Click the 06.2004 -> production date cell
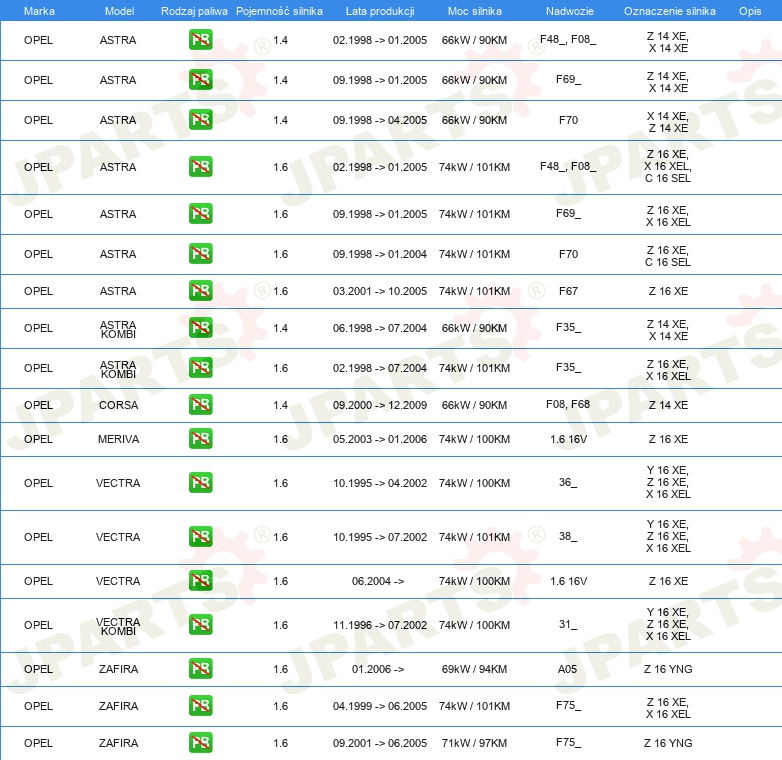 (x=378, y=581)
